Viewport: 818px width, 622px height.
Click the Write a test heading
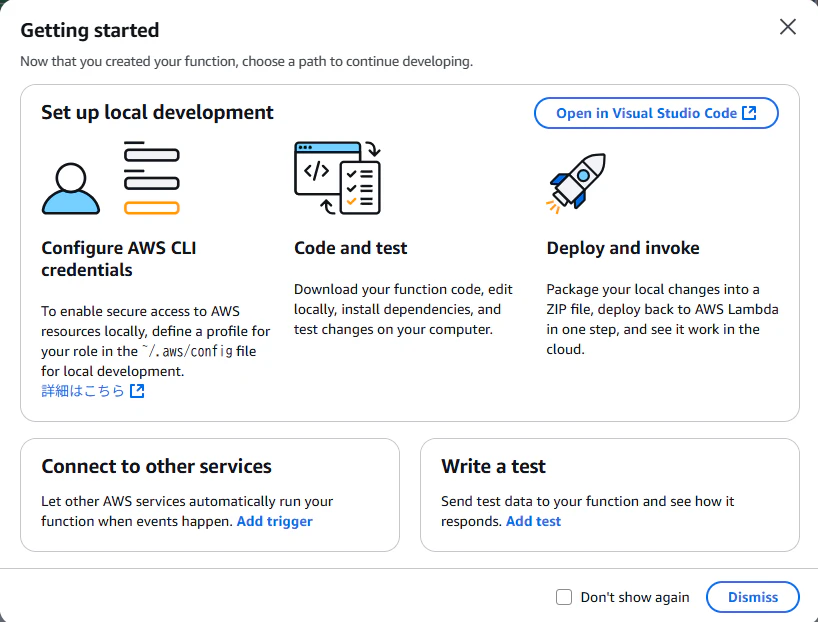click(493, 466)
